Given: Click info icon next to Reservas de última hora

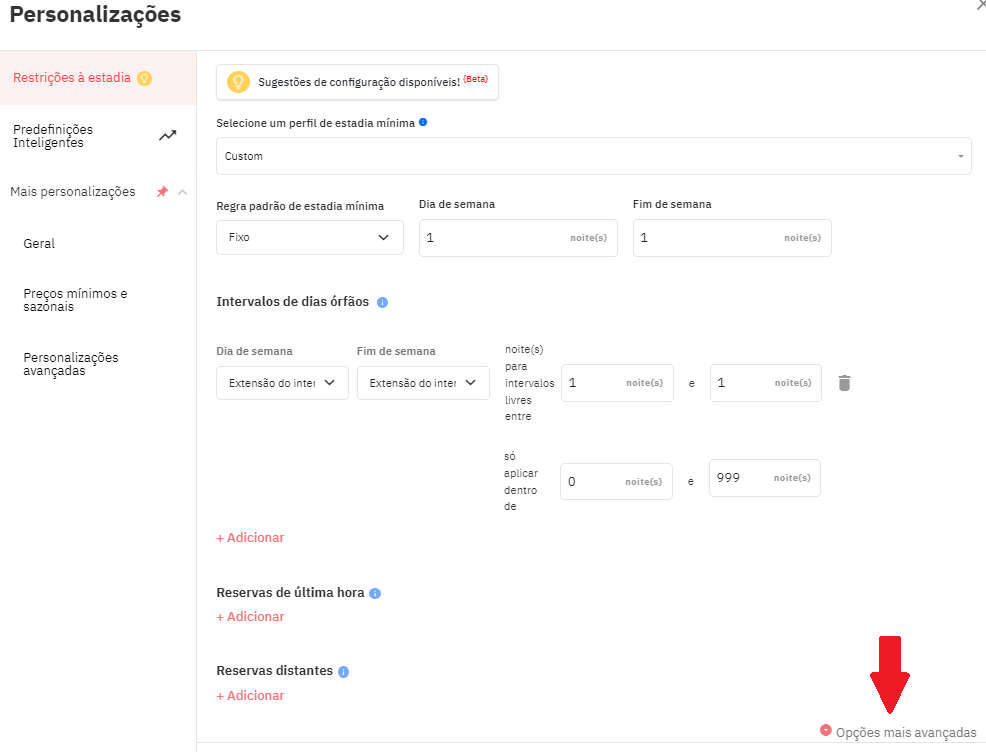Looking at the screenshot, I should 375,593.
